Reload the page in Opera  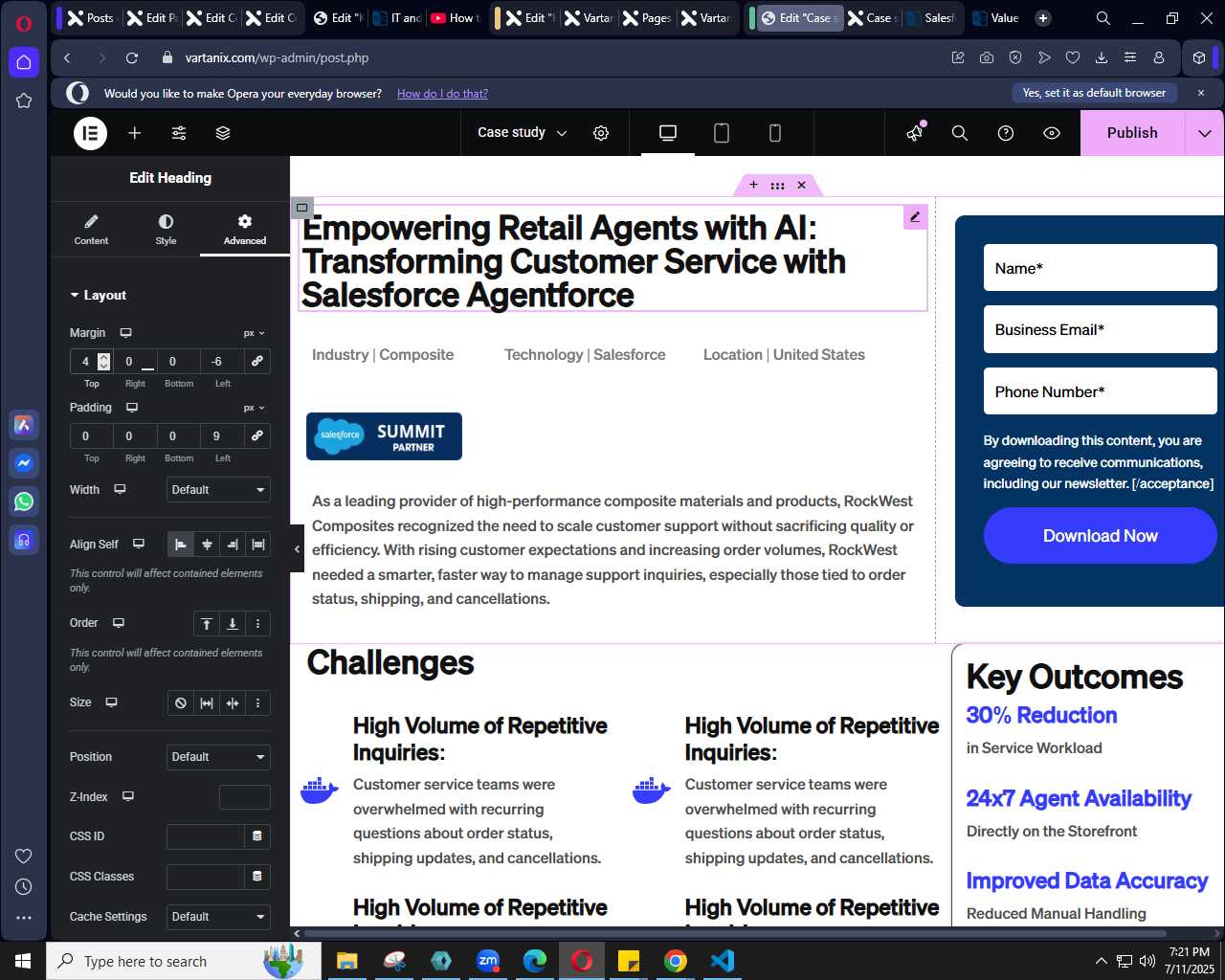(x=132, y=58)
